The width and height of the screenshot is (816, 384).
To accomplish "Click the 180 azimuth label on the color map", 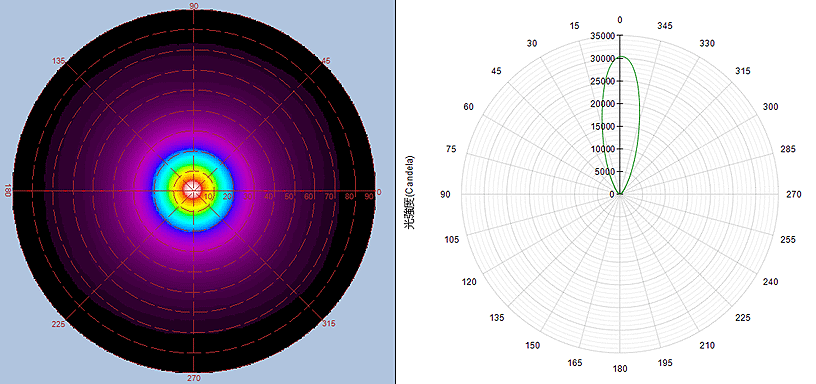I will [x=7, y=191].
